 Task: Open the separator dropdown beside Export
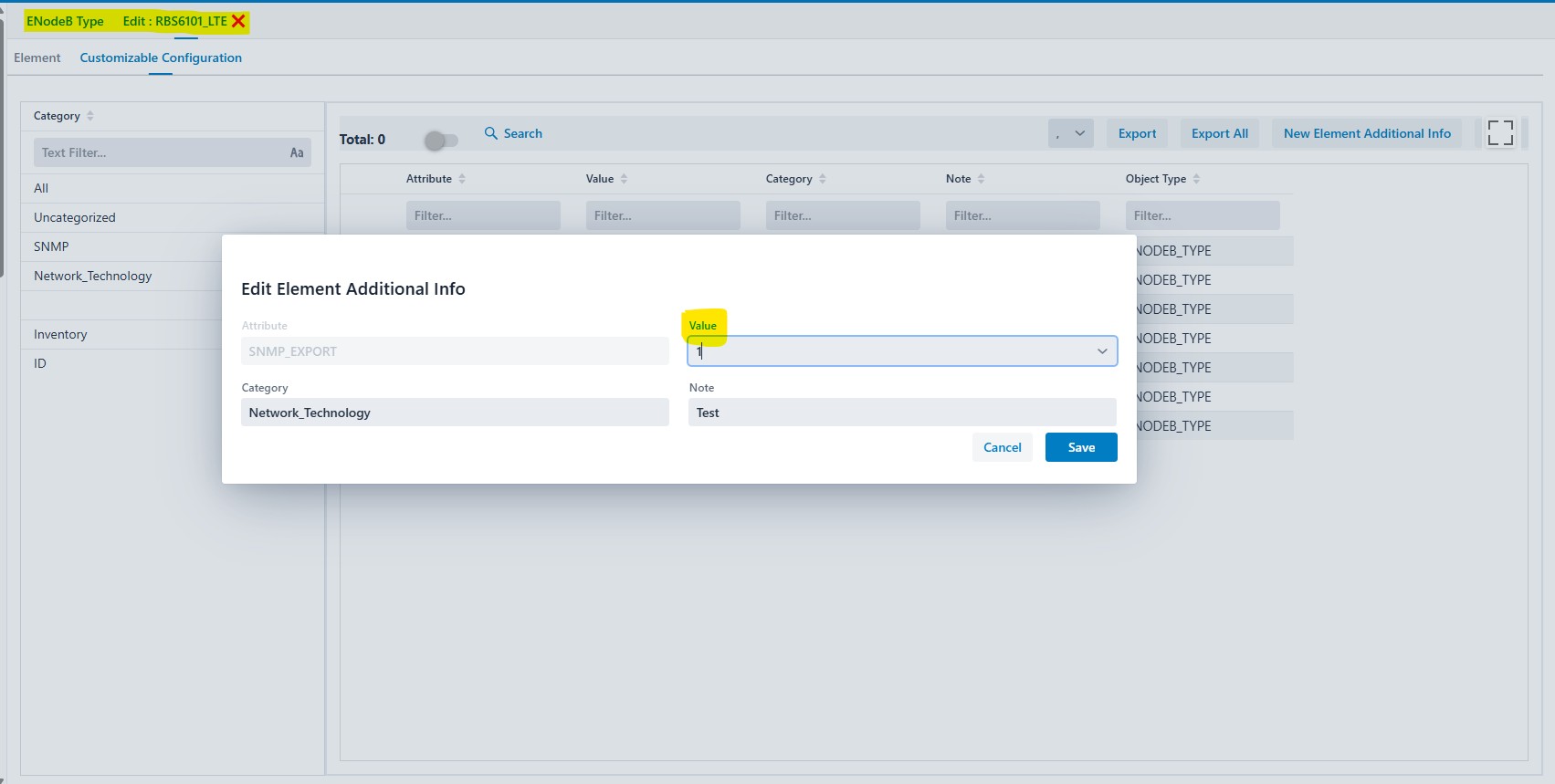(1070, 133)
